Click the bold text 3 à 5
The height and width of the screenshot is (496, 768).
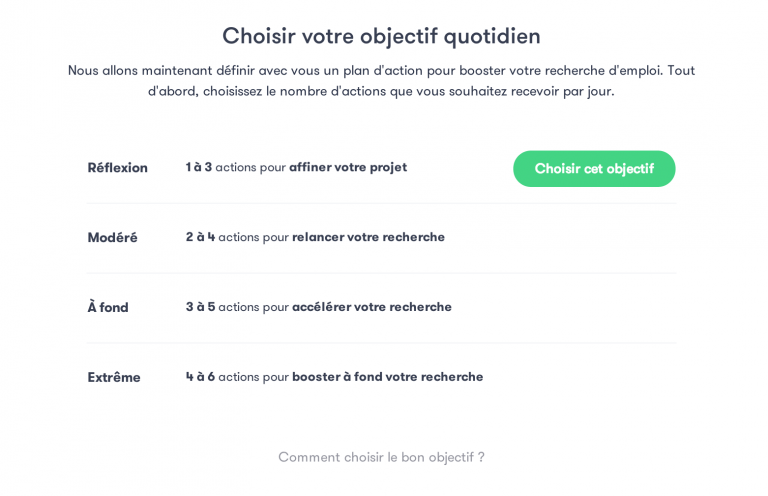pyautogui.click(x=200, y=307)
